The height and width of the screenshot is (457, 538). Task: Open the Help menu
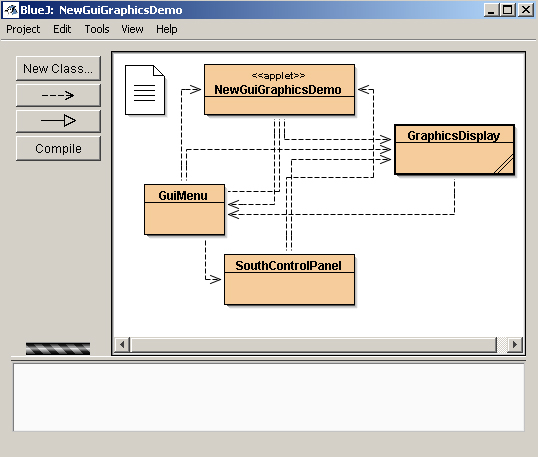pyautogui.click(x=167, y=29)
